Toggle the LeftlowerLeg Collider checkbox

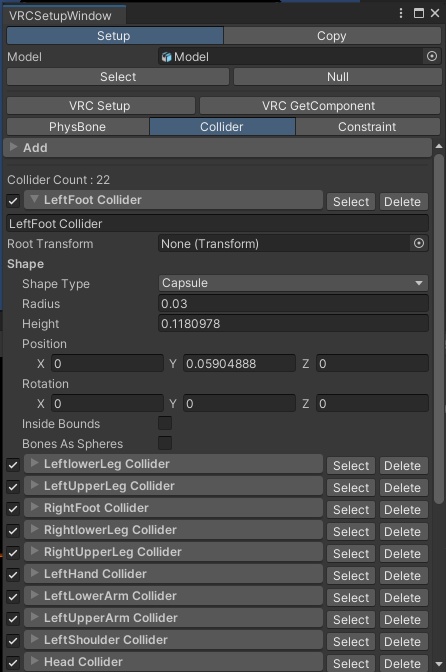pos(13,465)
